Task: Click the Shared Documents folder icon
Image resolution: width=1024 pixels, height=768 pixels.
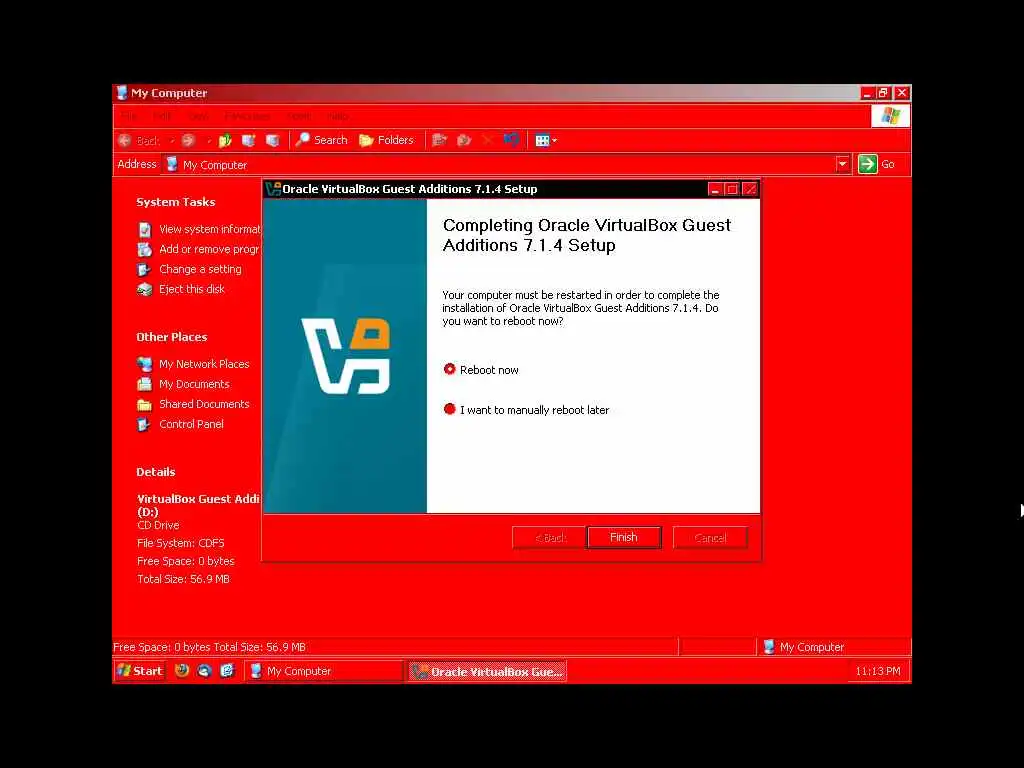Action: 144,404
